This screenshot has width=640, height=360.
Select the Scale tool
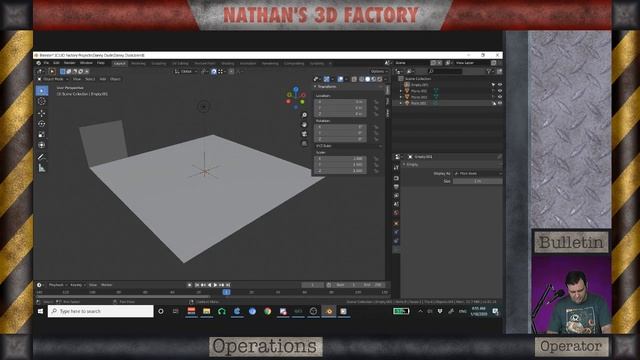tap(42, 134)
